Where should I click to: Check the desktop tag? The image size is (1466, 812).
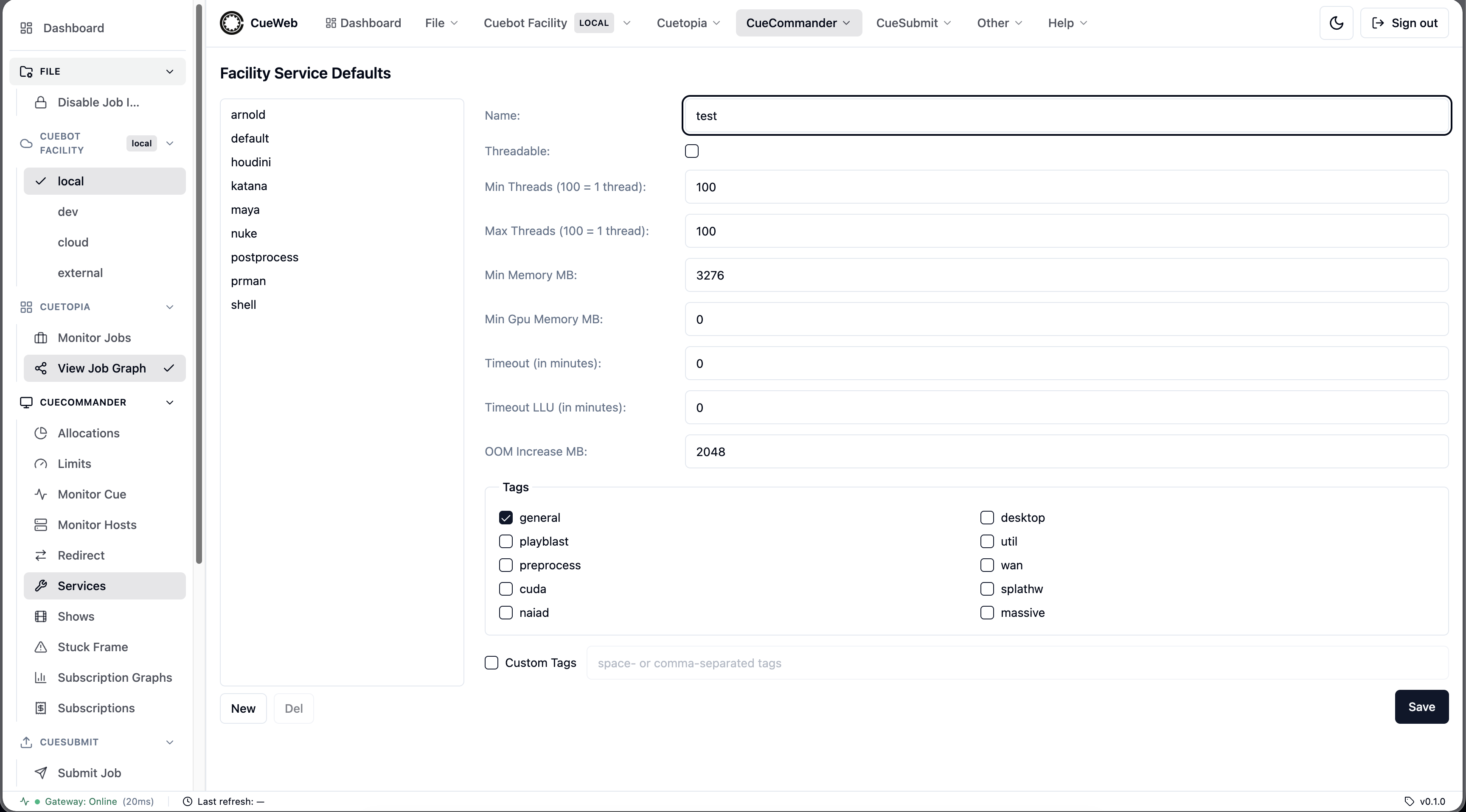[987, 518]
